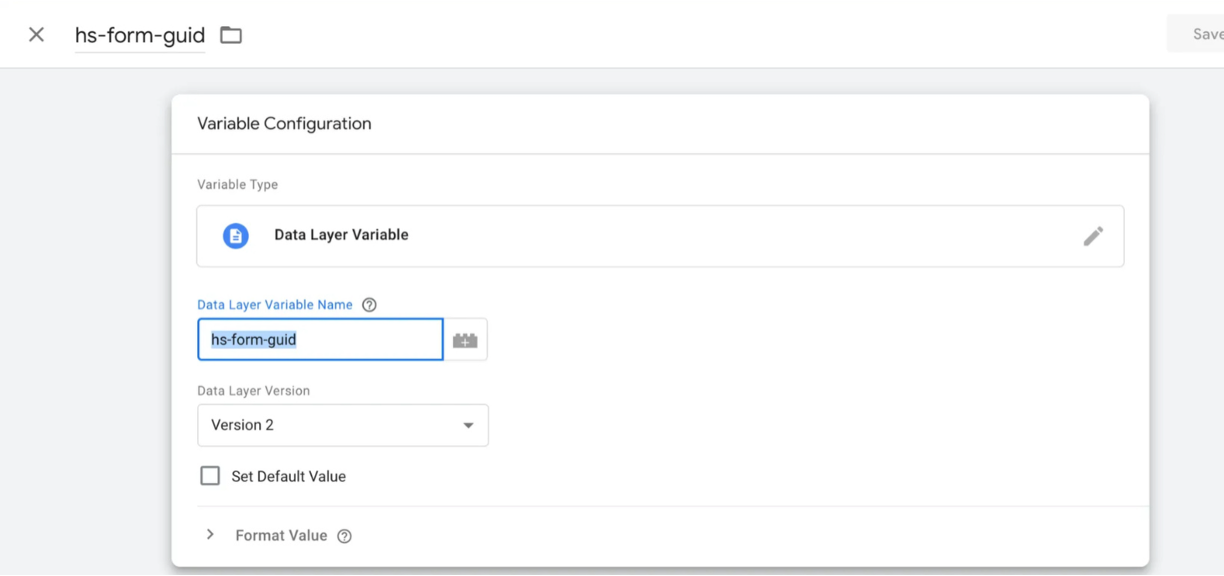The image size is (1224, 576).
Task: Click the Data Layer Version dropdown arrow
Action: click(468, 426)
